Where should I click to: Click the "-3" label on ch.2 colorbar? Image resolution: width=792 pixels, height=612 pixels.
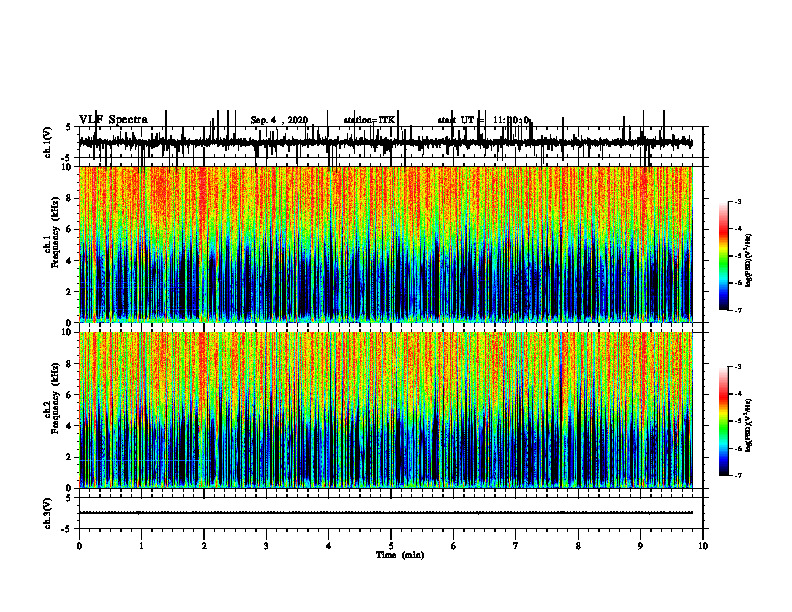point(738,367)
